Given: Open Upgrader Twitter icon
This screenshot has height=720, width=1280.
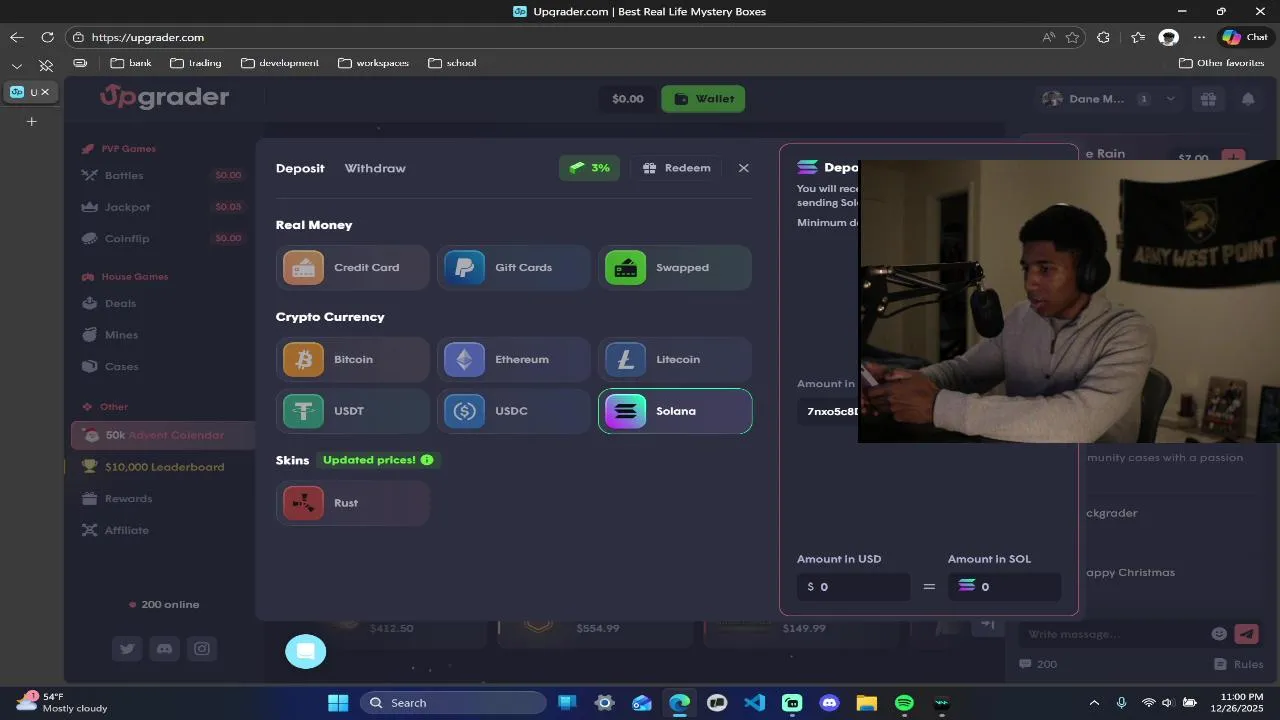Looking at the screenshot, I should click(127, 649).
